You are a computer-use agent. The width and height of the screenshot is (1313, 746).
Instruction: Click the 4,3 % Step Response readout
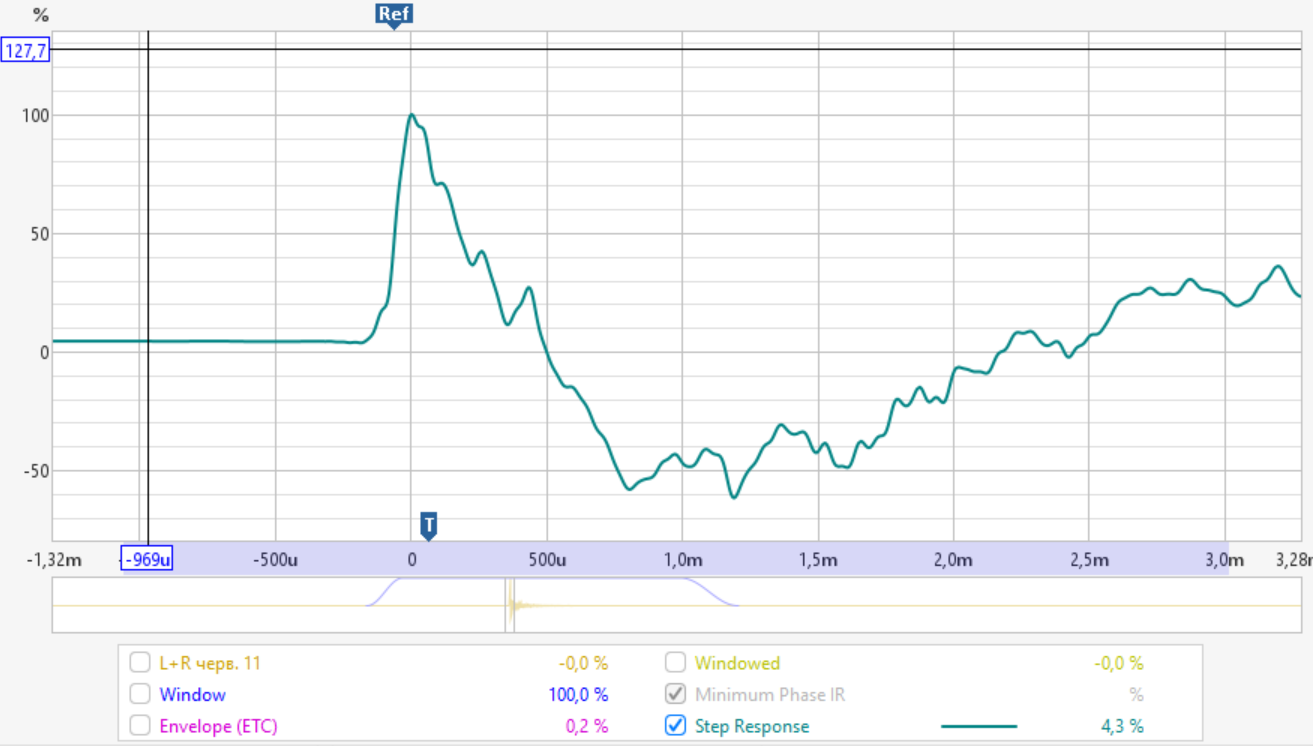pyautogui.click(x=1121, y=726)
